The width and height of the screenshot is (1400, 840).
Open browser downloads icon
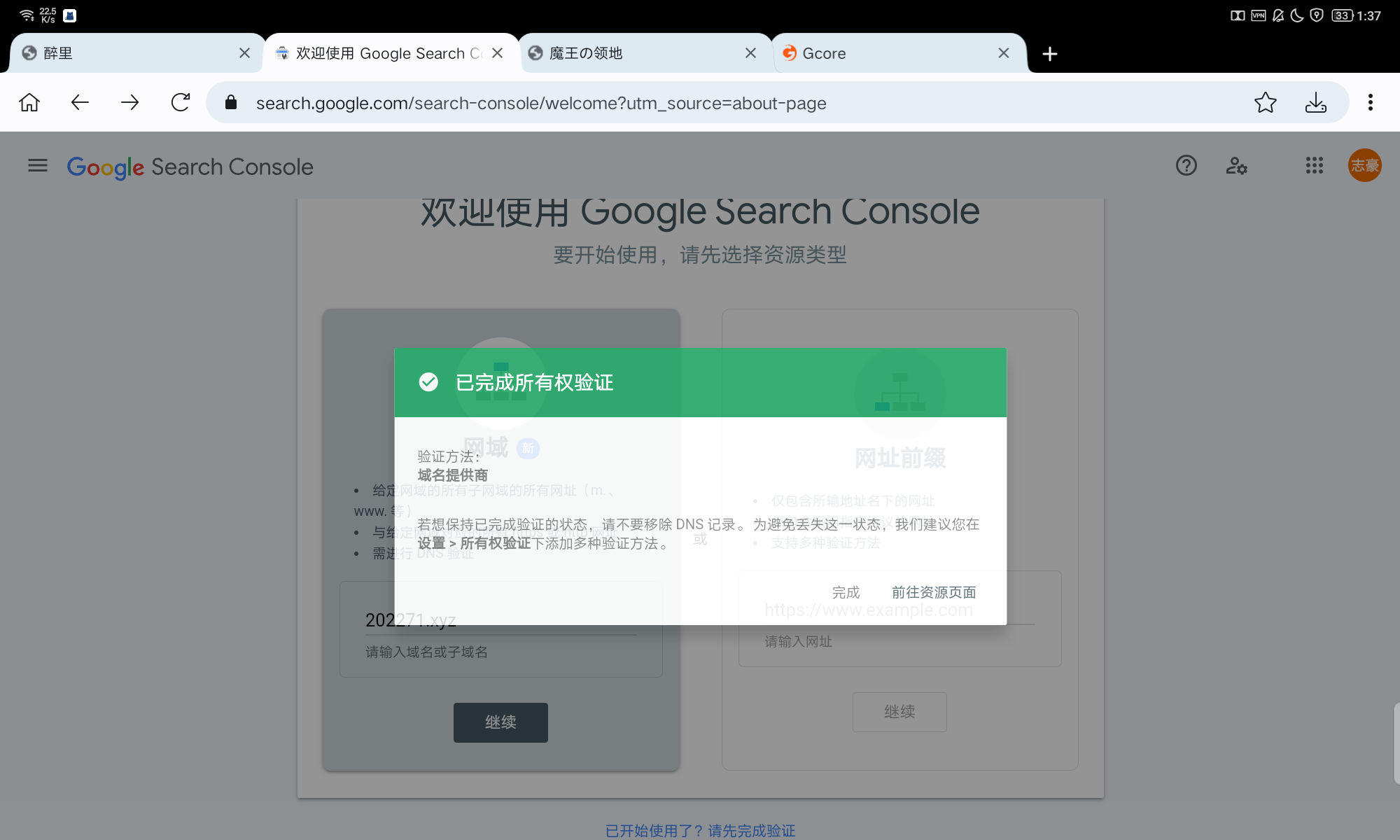tap(1315, 103)
